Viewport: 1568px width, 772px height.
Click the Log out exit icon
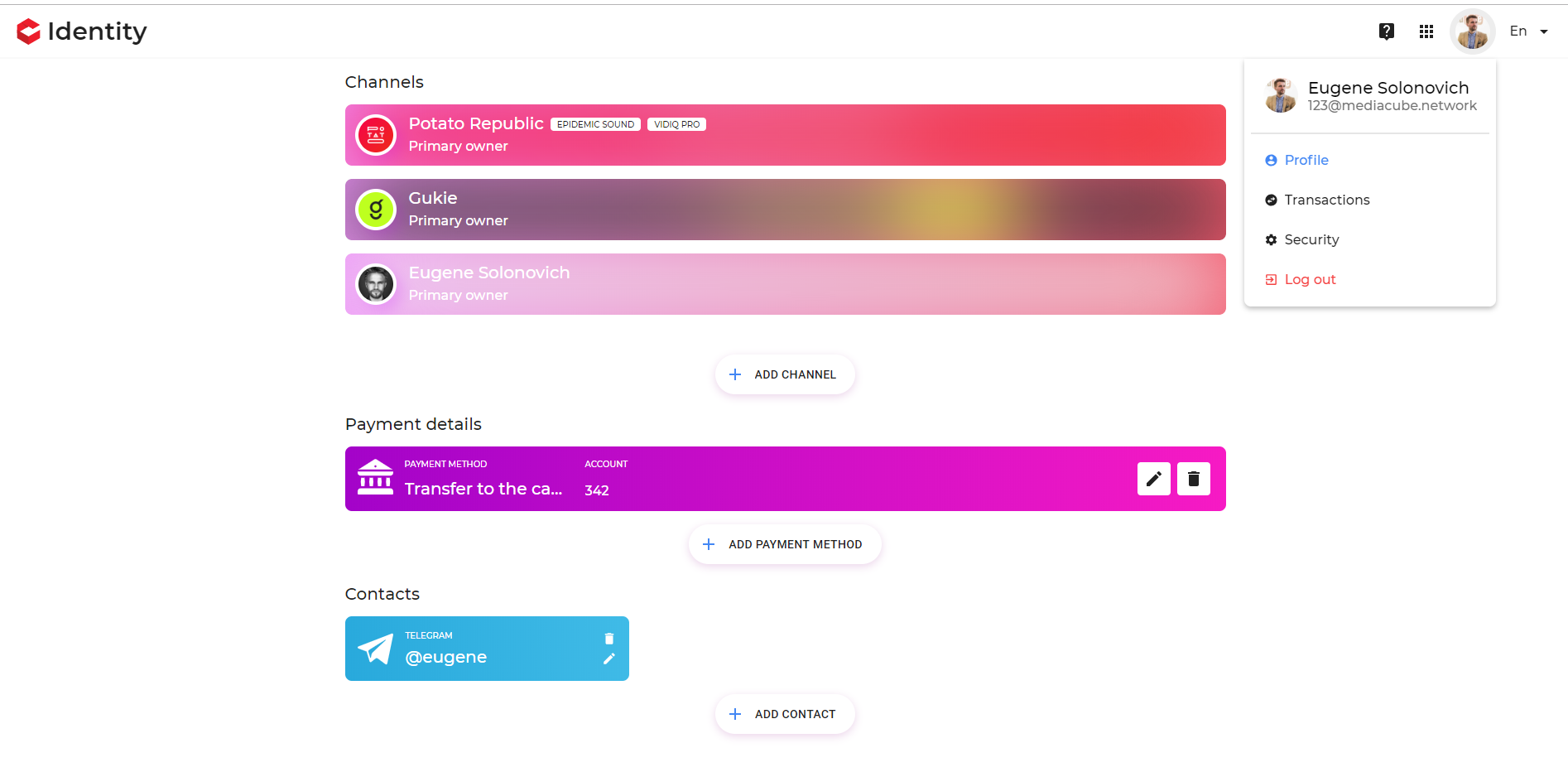[x=1271, y=279]
